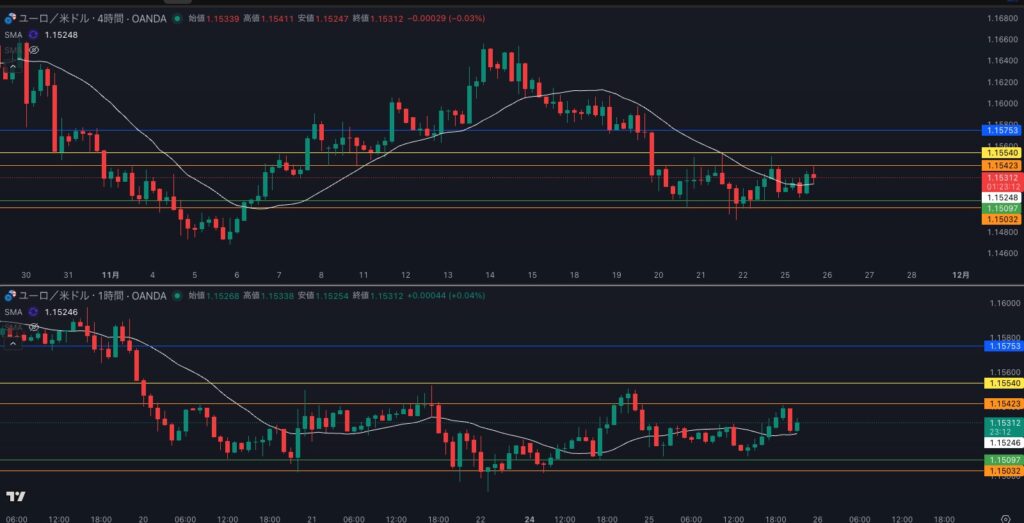Show the hidden SMA via eye icon on the 1-hour chart
This screenshot has height=523, width=1024.
[x=33, y=326]
